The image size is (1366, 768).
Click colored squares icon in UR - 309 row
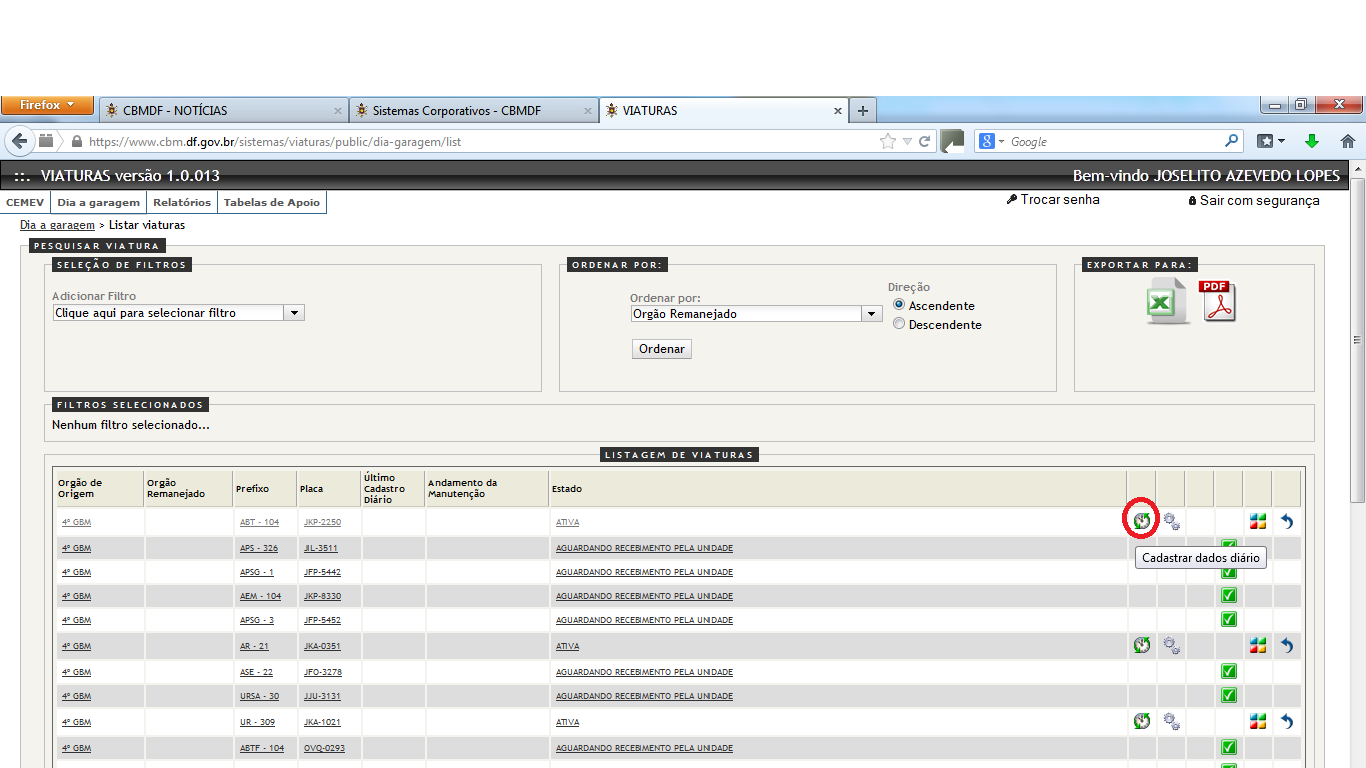pos(1258,721)
